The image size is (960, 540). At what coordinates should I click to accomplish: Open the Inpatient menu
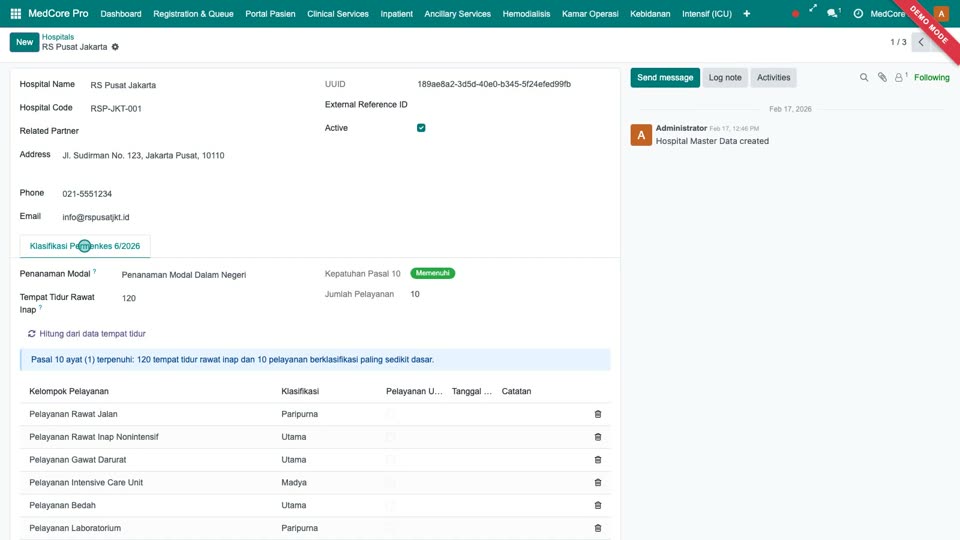click(397, 13)
